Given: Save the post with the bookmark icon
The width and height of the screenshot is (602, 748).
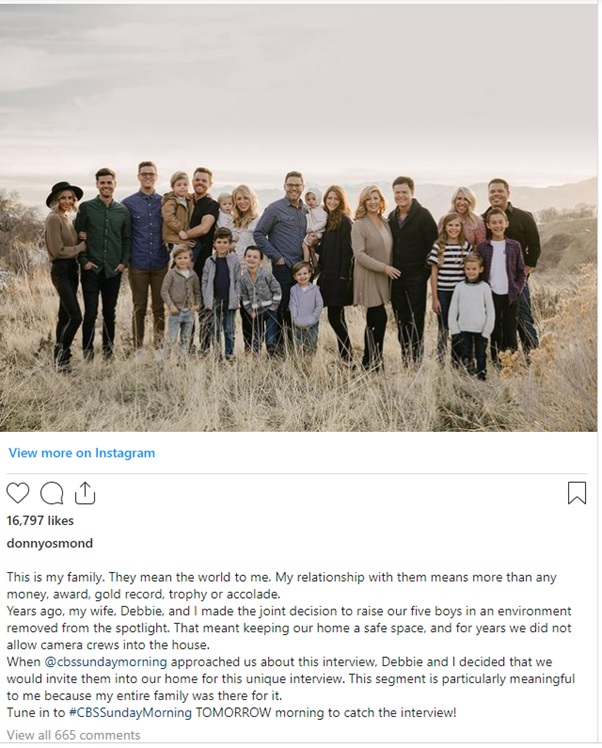Looking at the screenshot, I should 577,493.
